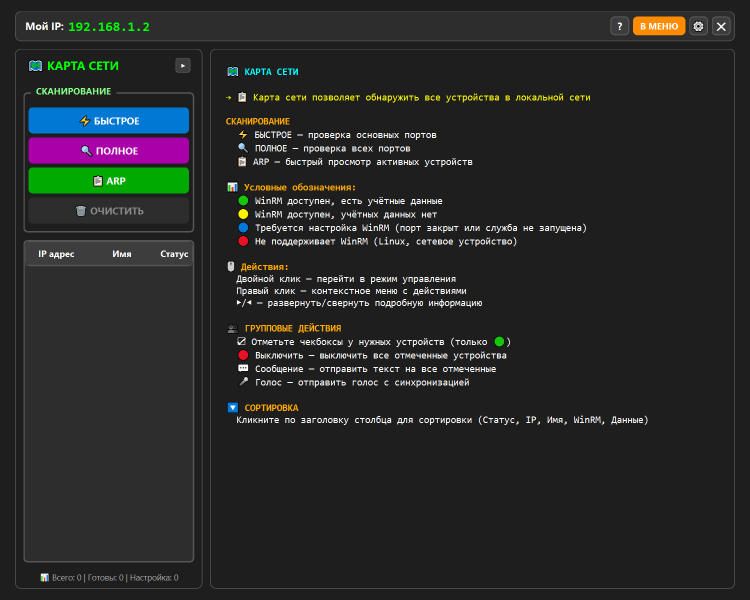Image resolution: width=750 pixels, height=600 pixels.
Task: Sort the device list by IP адрес column
Action: [x=56, y=254]
